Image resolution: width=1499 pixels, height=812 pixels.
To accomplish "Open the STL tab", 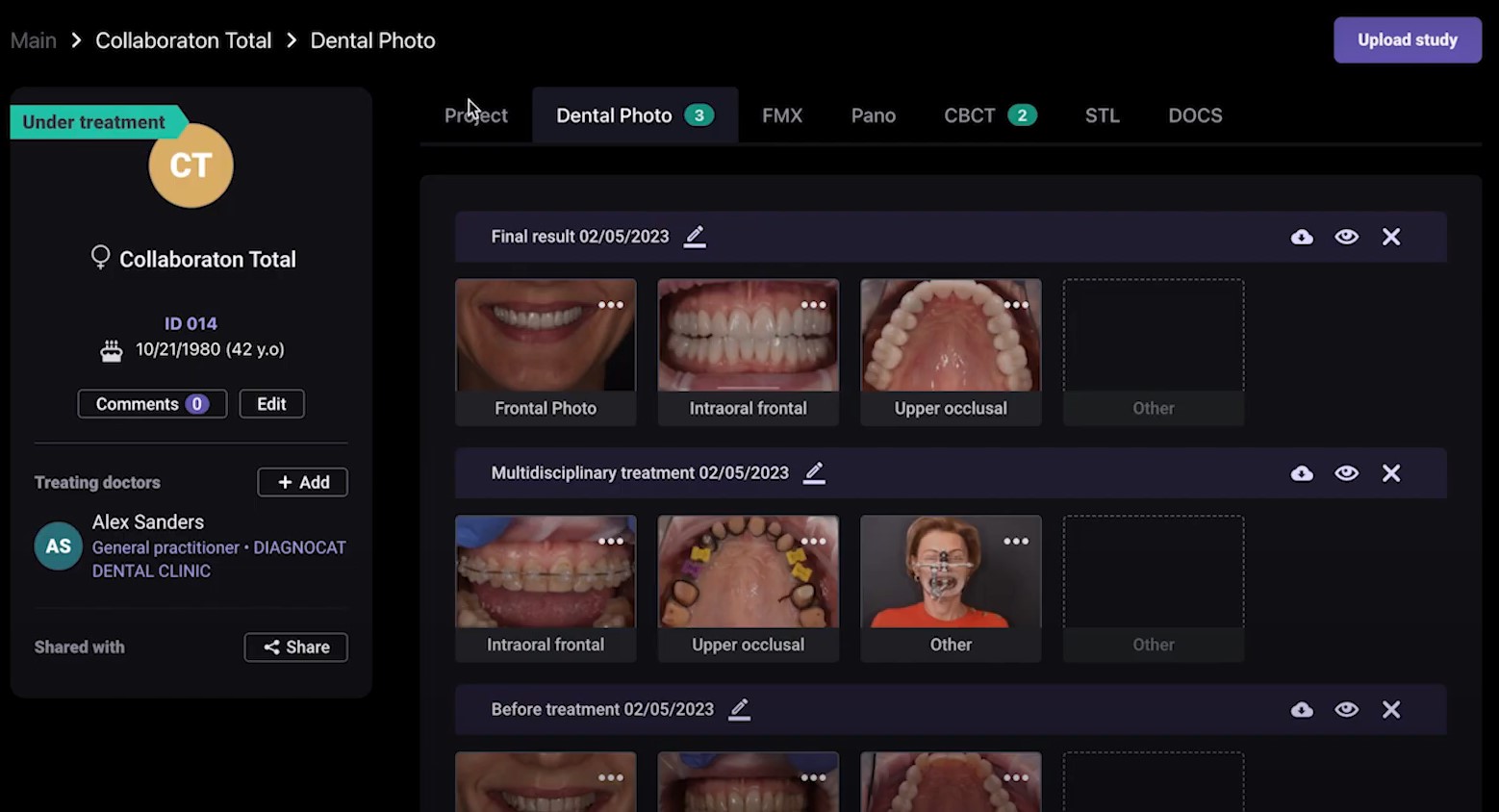I will click(1102, 115).
